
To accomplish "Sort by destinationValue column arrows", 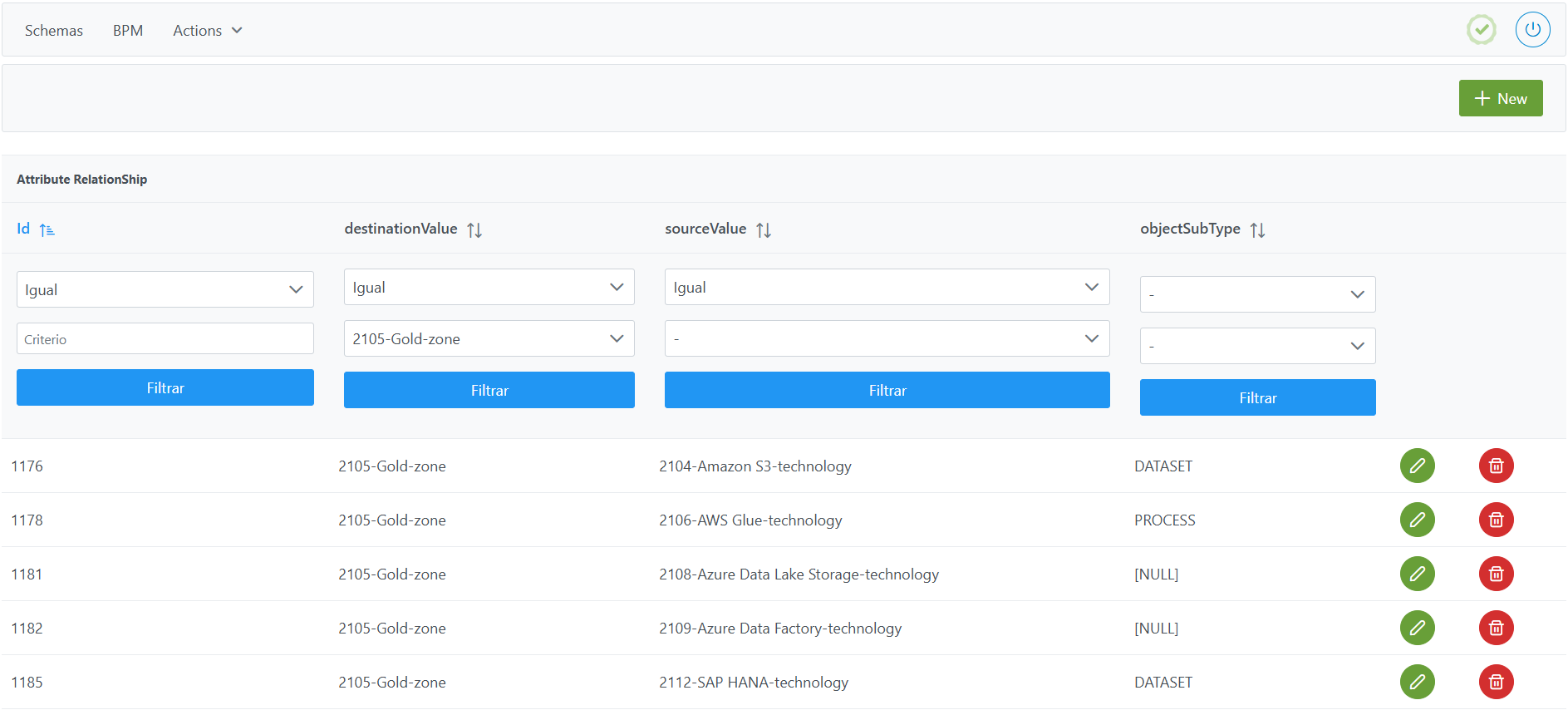I will pos(474,229).
